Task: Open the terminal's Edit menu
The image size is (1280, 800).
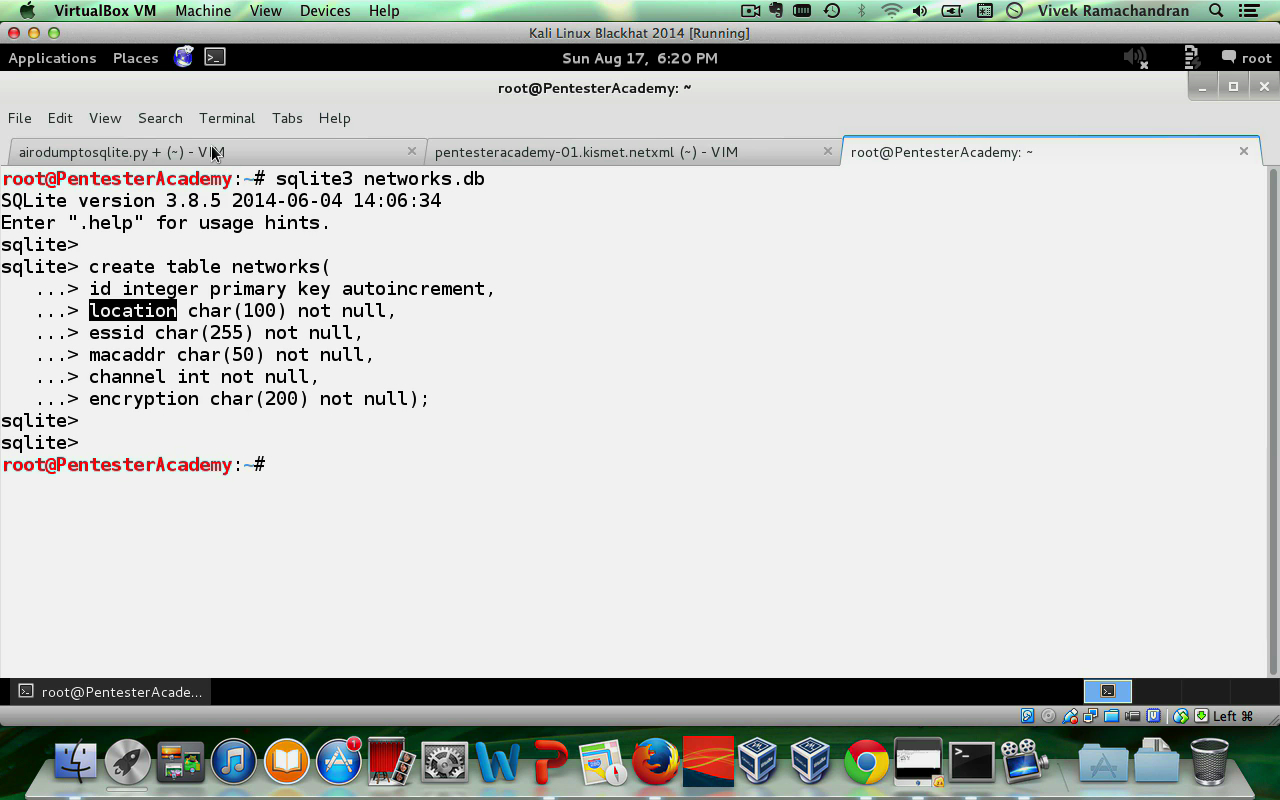Action: point(60,118)
